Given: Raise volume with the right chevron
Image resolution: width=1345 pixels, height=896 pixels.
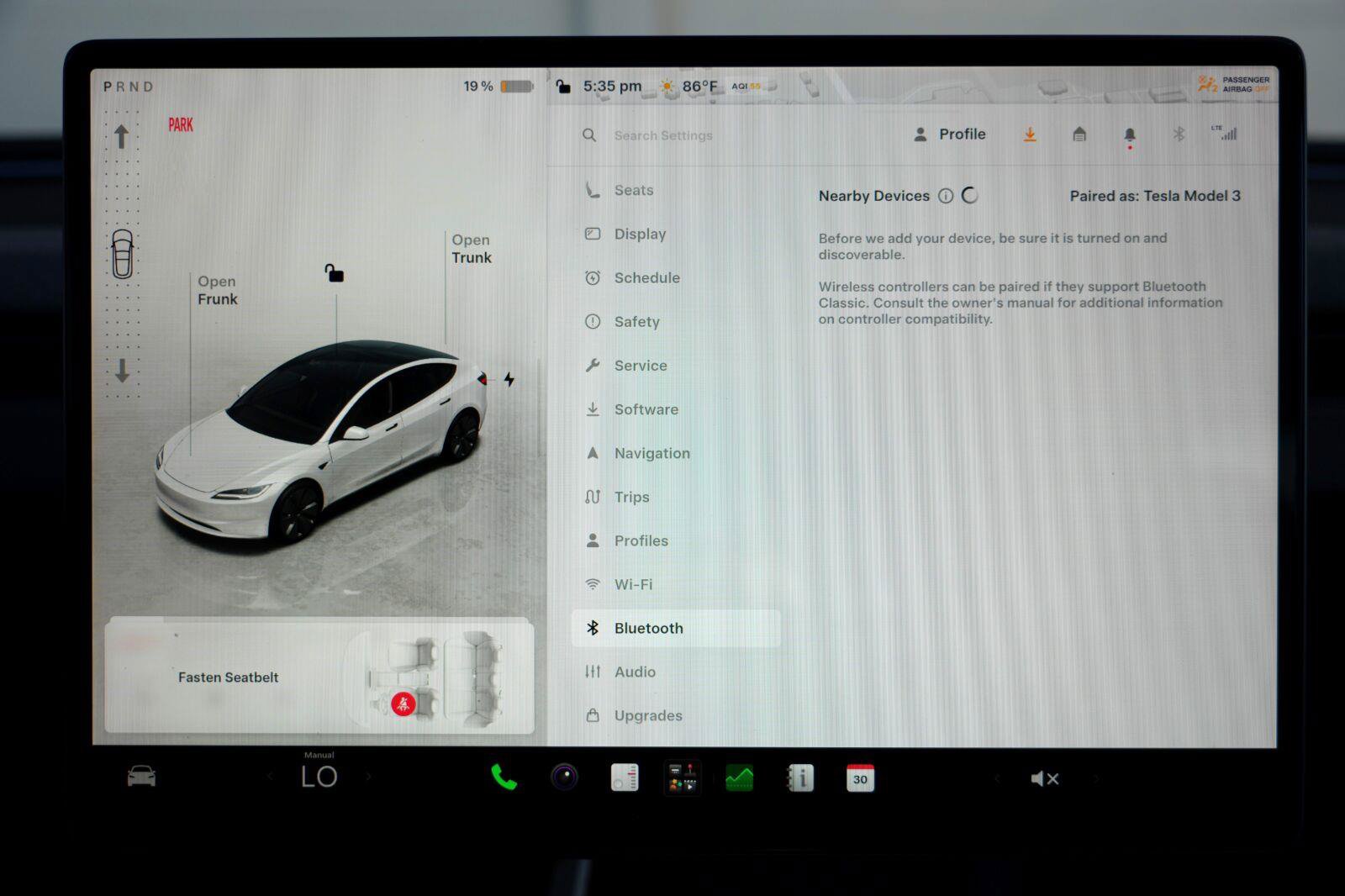Looking at the screenshot, I should [x=1095, y=779].
